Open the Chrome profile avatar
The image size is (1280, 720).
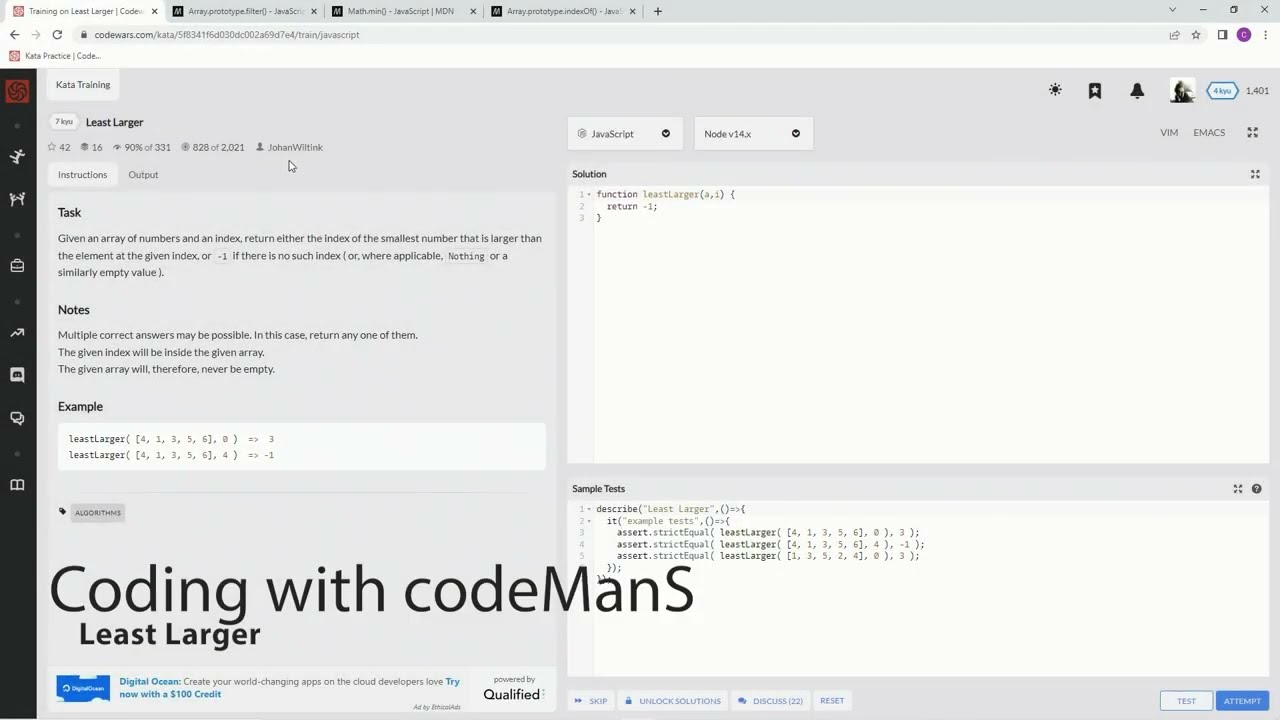click(1244, 34)
